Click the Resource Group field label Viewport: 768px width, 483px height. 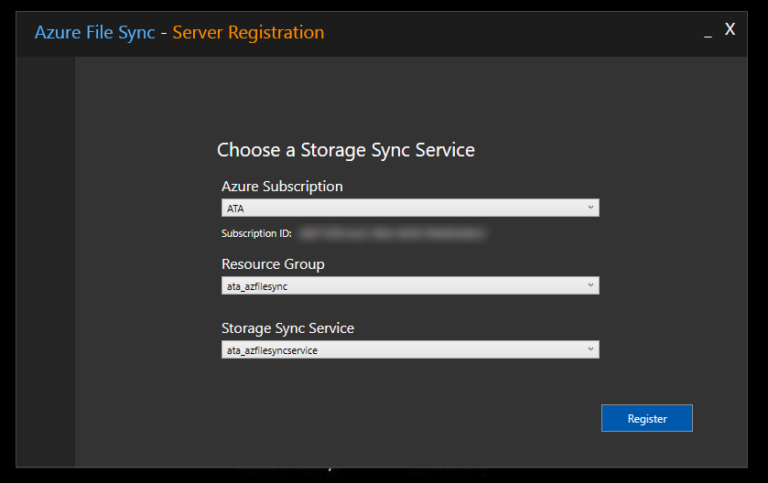273,264
